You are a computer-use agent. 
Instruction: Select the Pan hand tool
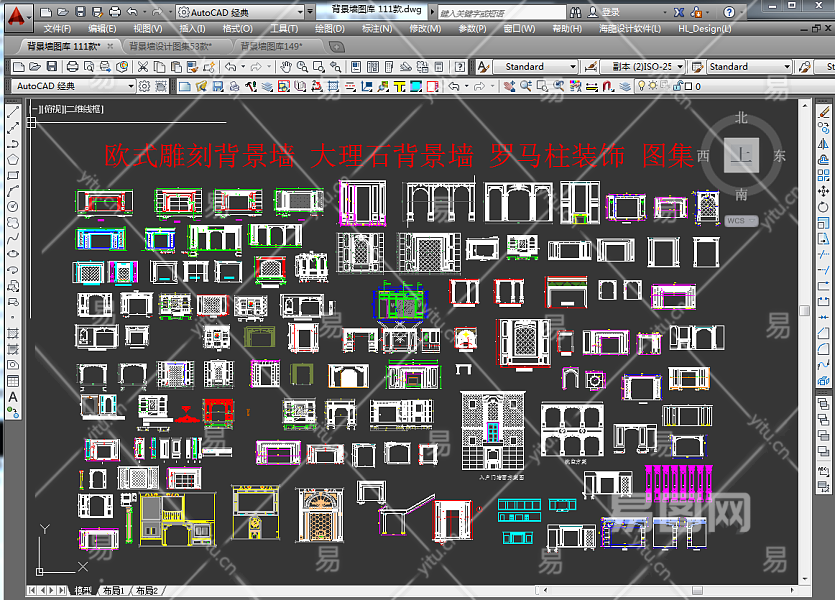coord(286,67)
